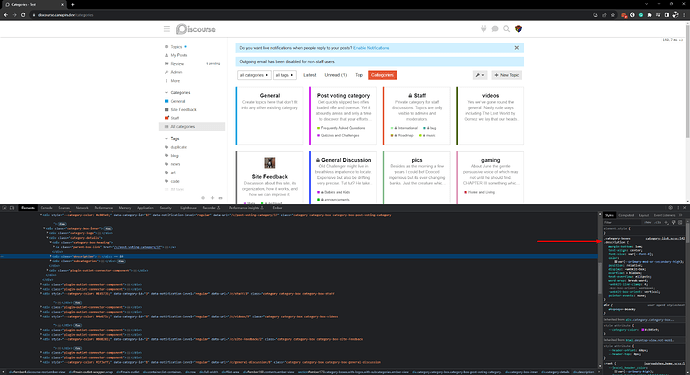690x375 pixels.
Task: Reload the page in browser toolbar
Action: click(23, 15)
